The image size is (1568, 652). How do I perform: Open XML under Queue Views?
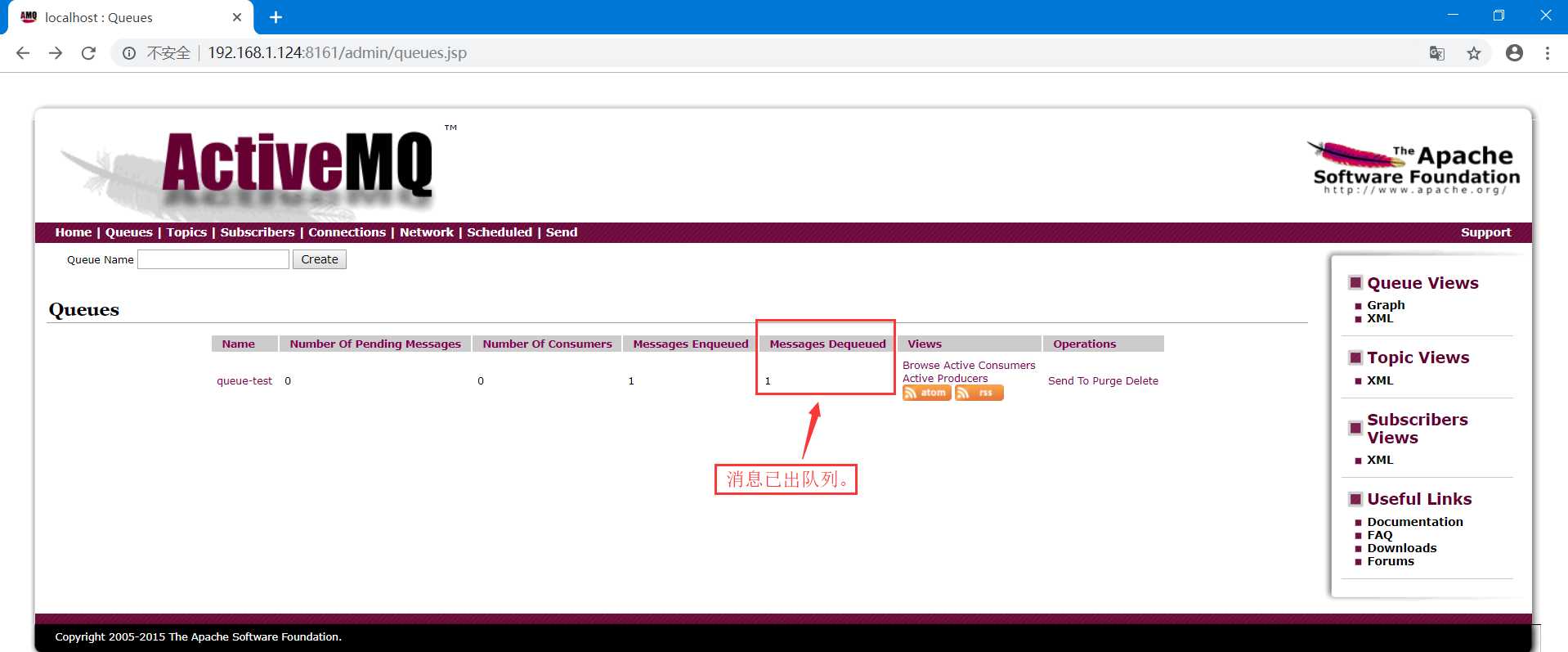(x=1380, y=318)
